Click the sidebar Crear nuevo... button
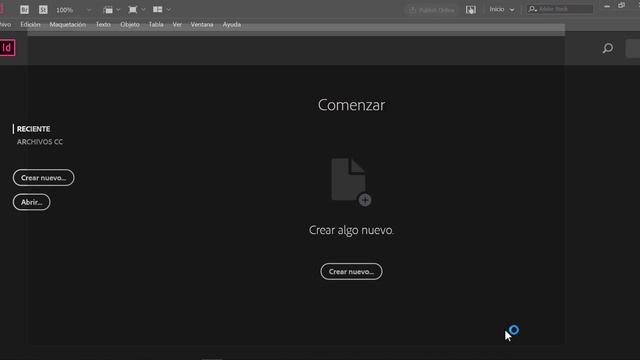This screenshot has height=360, width=640. [44, 178]
